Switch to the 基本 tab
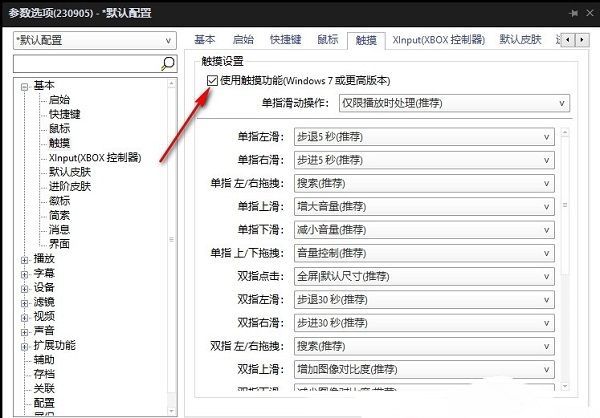 (205, 39)
